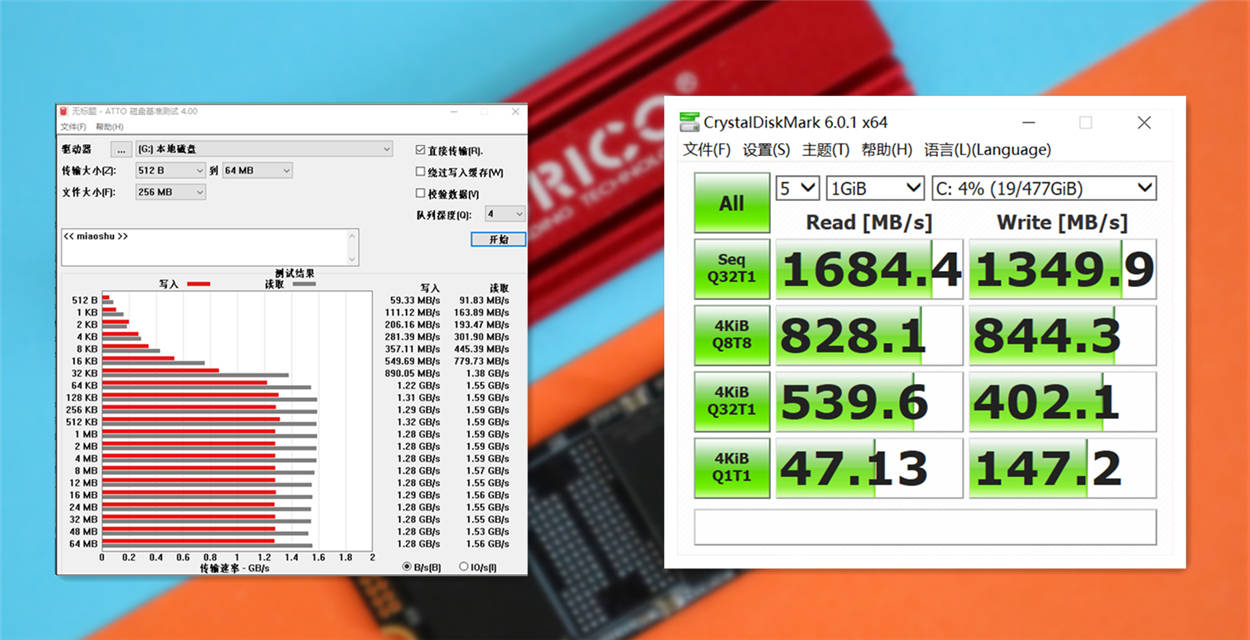Click the ATTO title bar app icon
This screenshot has height=640, width=1250.
click(64, 112)
